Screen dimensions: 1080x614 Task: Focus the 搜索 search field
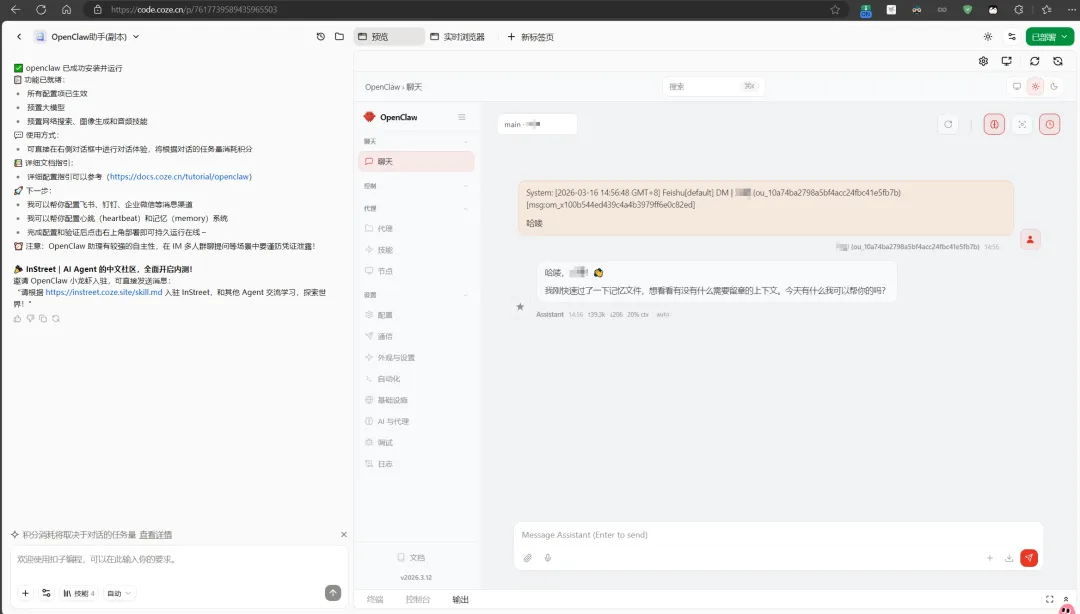(714, 86)
